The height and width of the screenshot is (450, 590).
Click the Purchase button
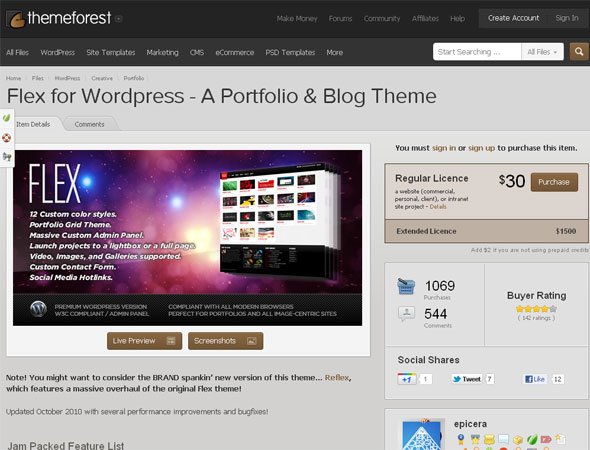[x=554, y=182]
